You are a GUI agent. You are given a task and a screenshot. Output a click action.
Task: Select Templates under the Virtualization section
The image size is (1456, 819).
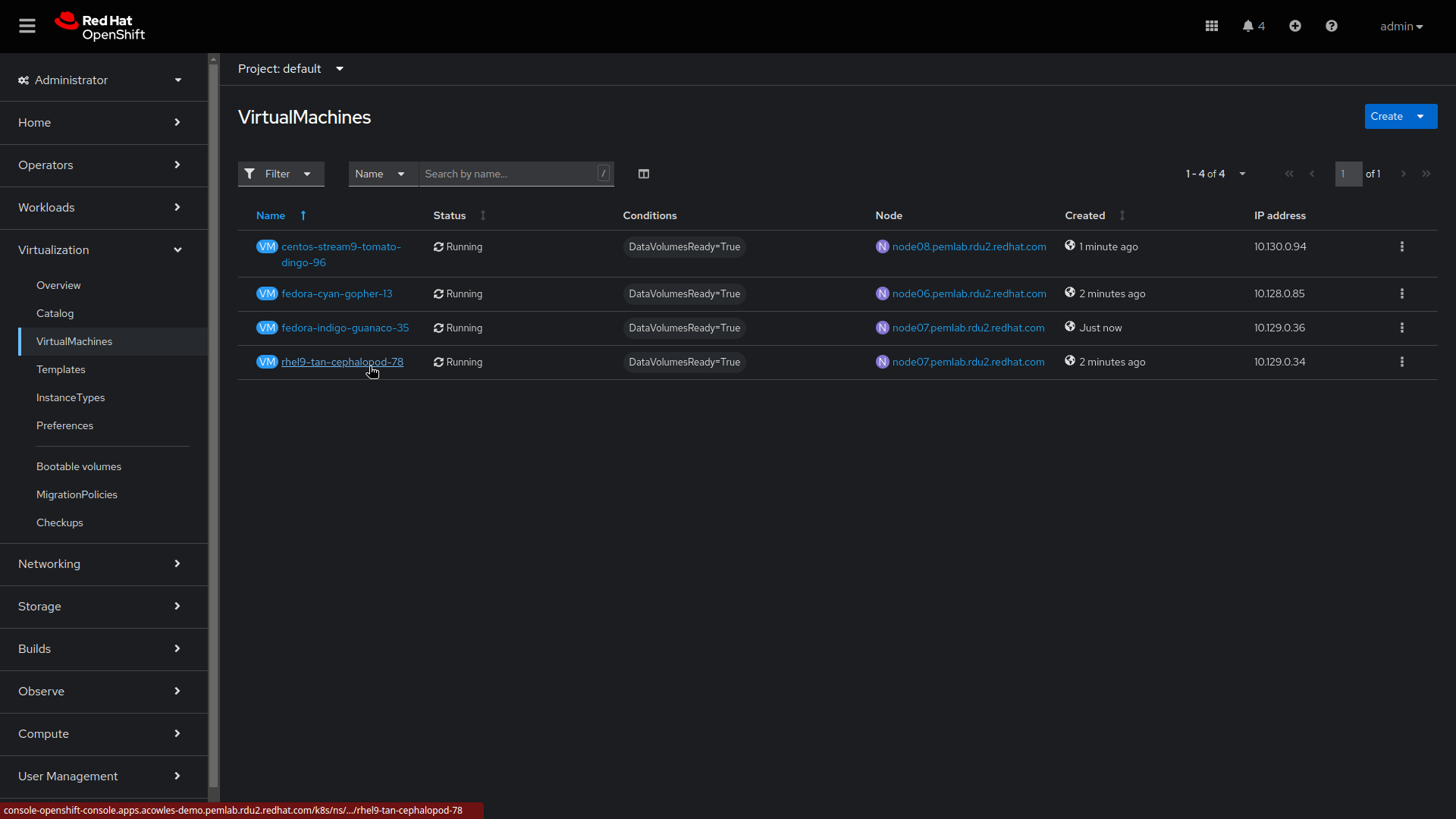61,369
